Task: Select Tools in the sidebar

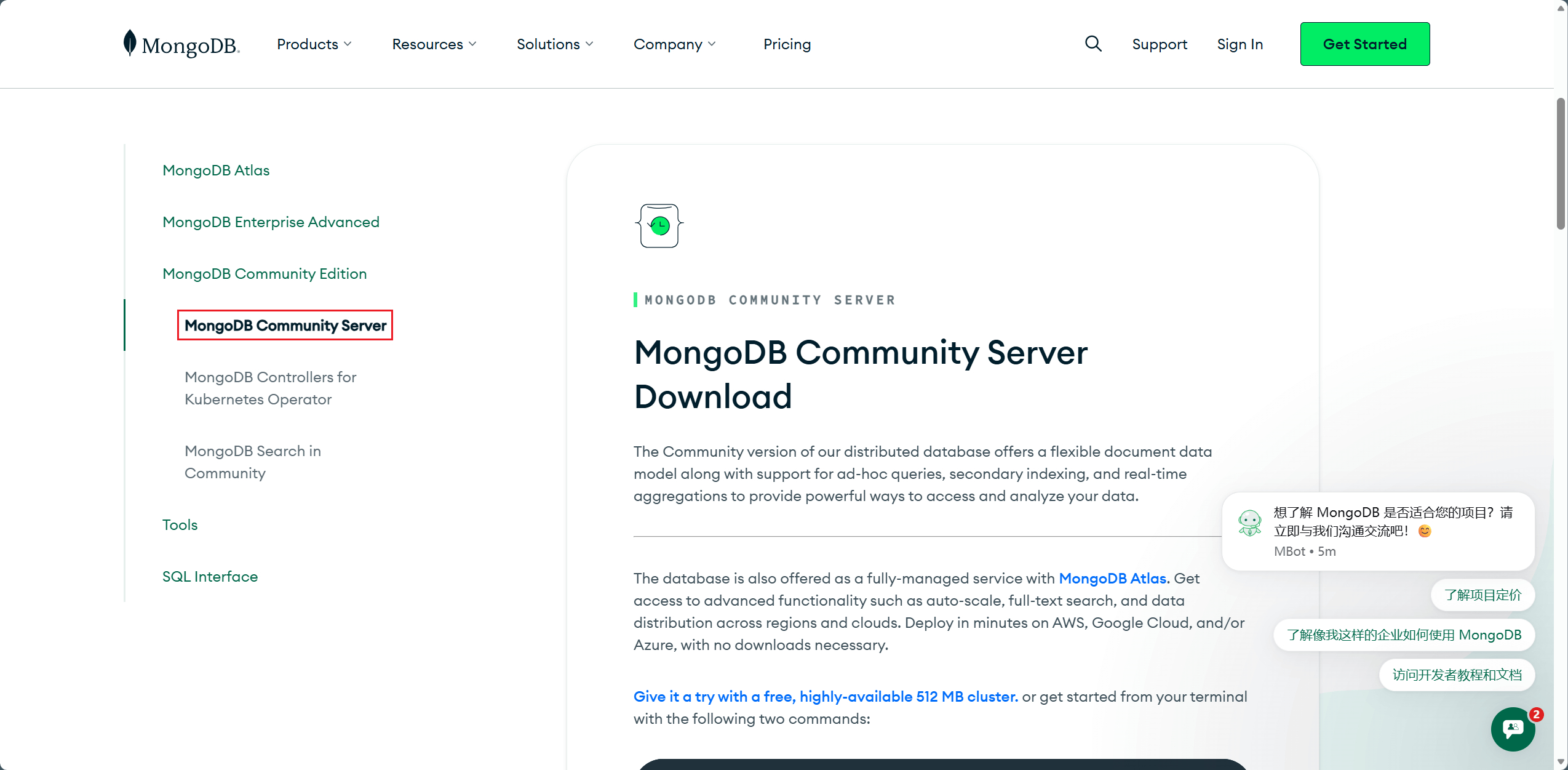Action: tap(180, 525)
